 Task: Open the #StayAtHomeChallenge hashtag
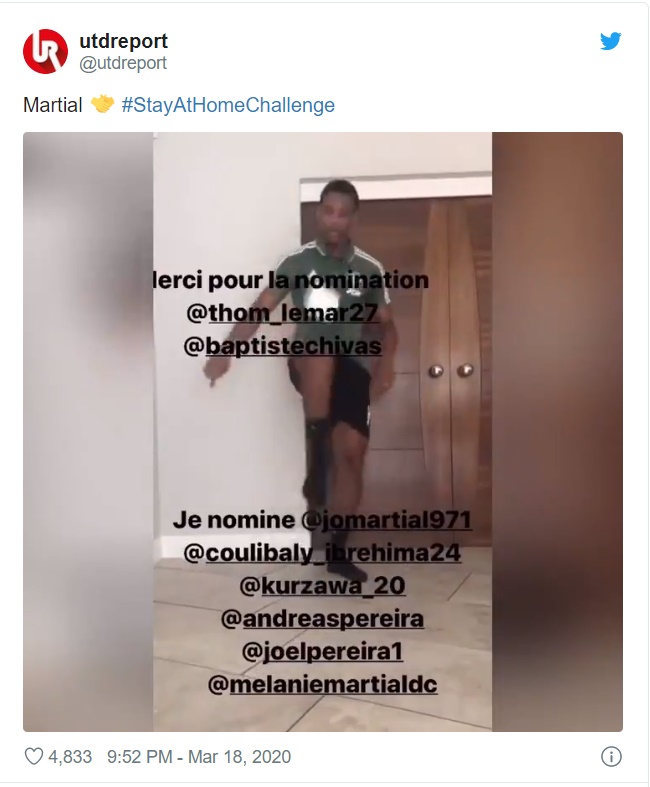[228, 105]
